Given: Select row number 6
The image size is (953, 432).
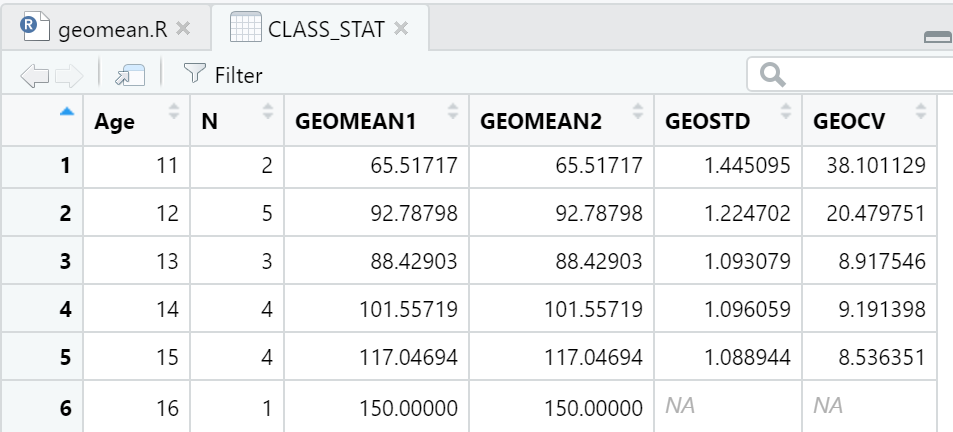Looking at the screenshot, I should coord(42,408).
